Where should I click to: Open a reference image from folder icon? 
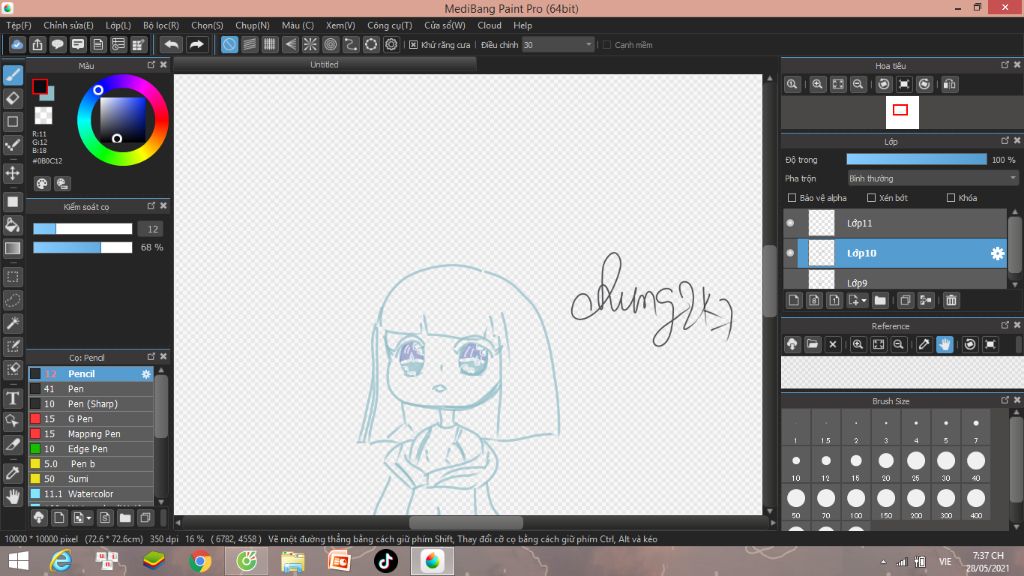pyautogui.click(x=812, y=344)
